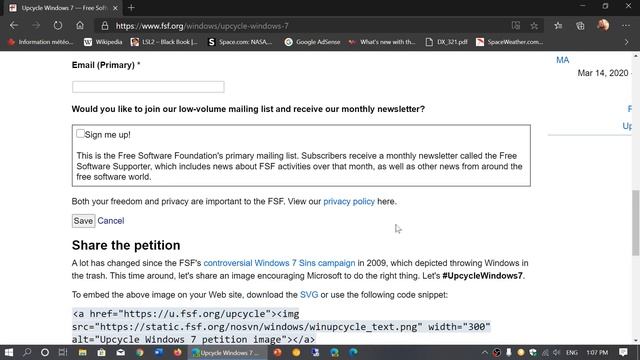Show hidden system tray icons chevron

[x=484, y=352]
